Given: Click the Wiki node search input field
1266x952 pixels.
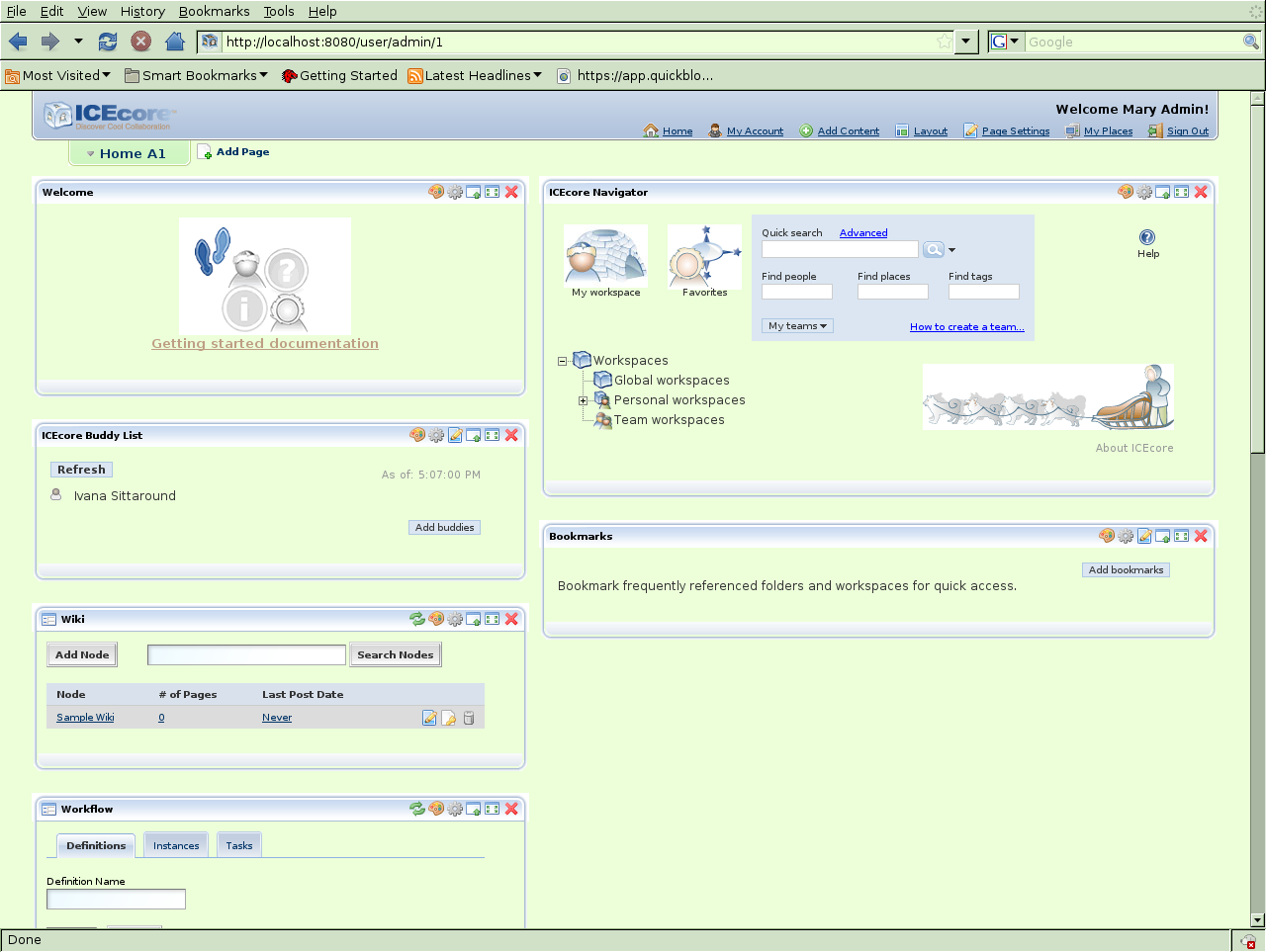Looking at the screenshot, I should [x=246, y=654].
